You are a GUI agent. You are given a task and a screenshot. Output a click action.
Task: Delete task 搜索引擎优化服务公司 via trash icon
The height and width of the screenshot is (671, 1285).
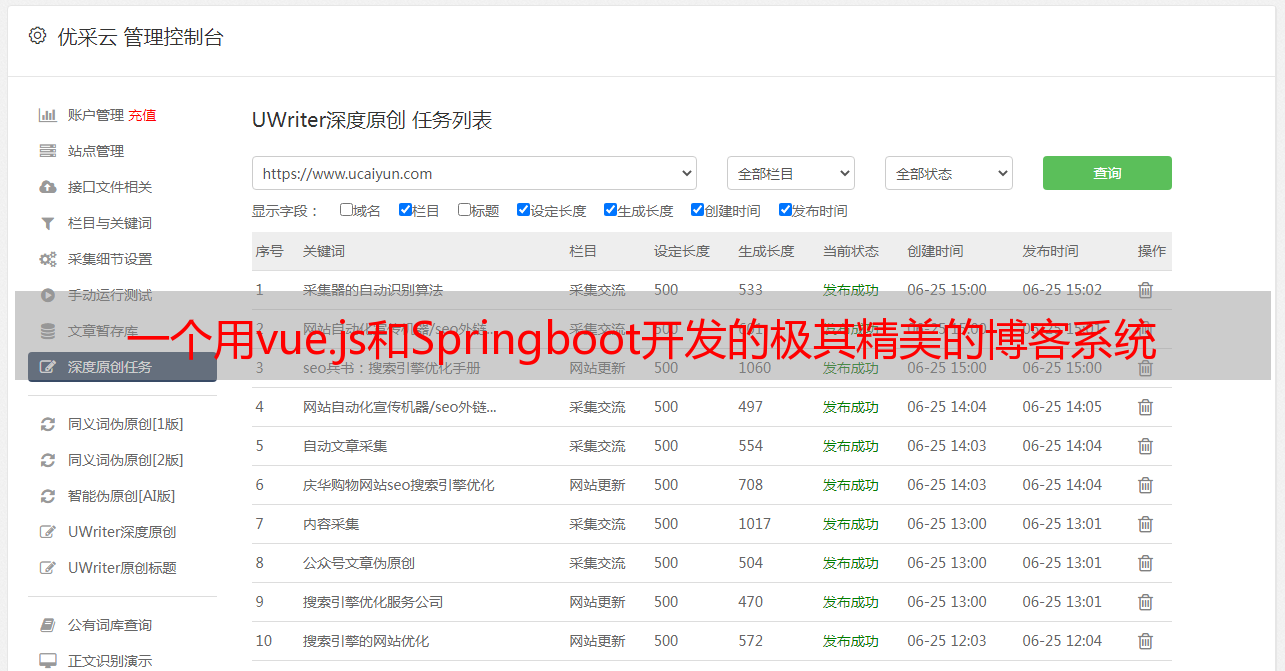1146,602
